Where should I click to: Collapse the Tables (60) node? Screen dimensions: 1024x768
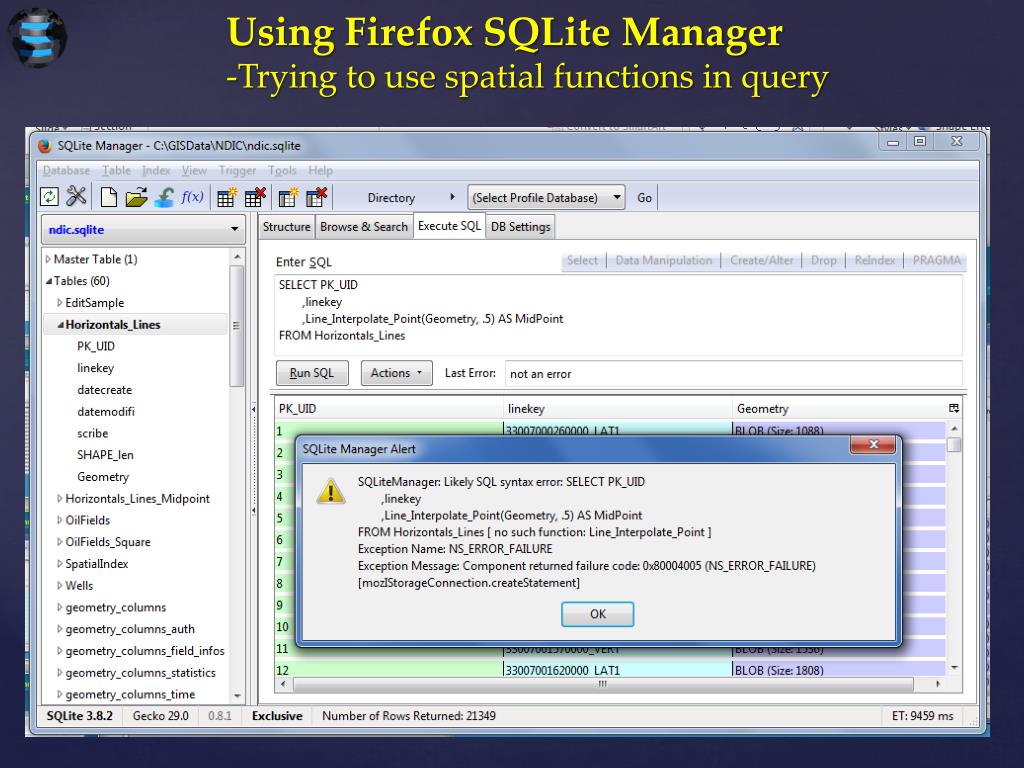pyautogui.click(x=48, y=281)
